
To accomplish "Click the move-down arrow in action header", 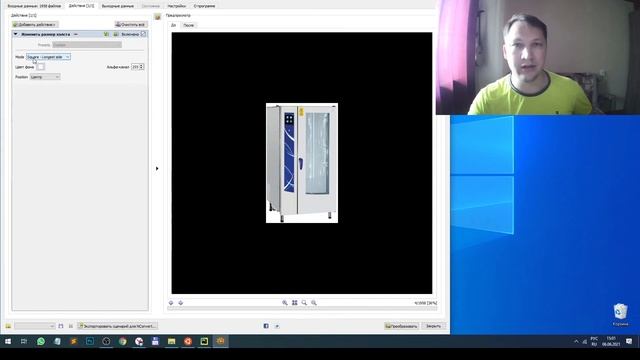I will click(116, 34).
